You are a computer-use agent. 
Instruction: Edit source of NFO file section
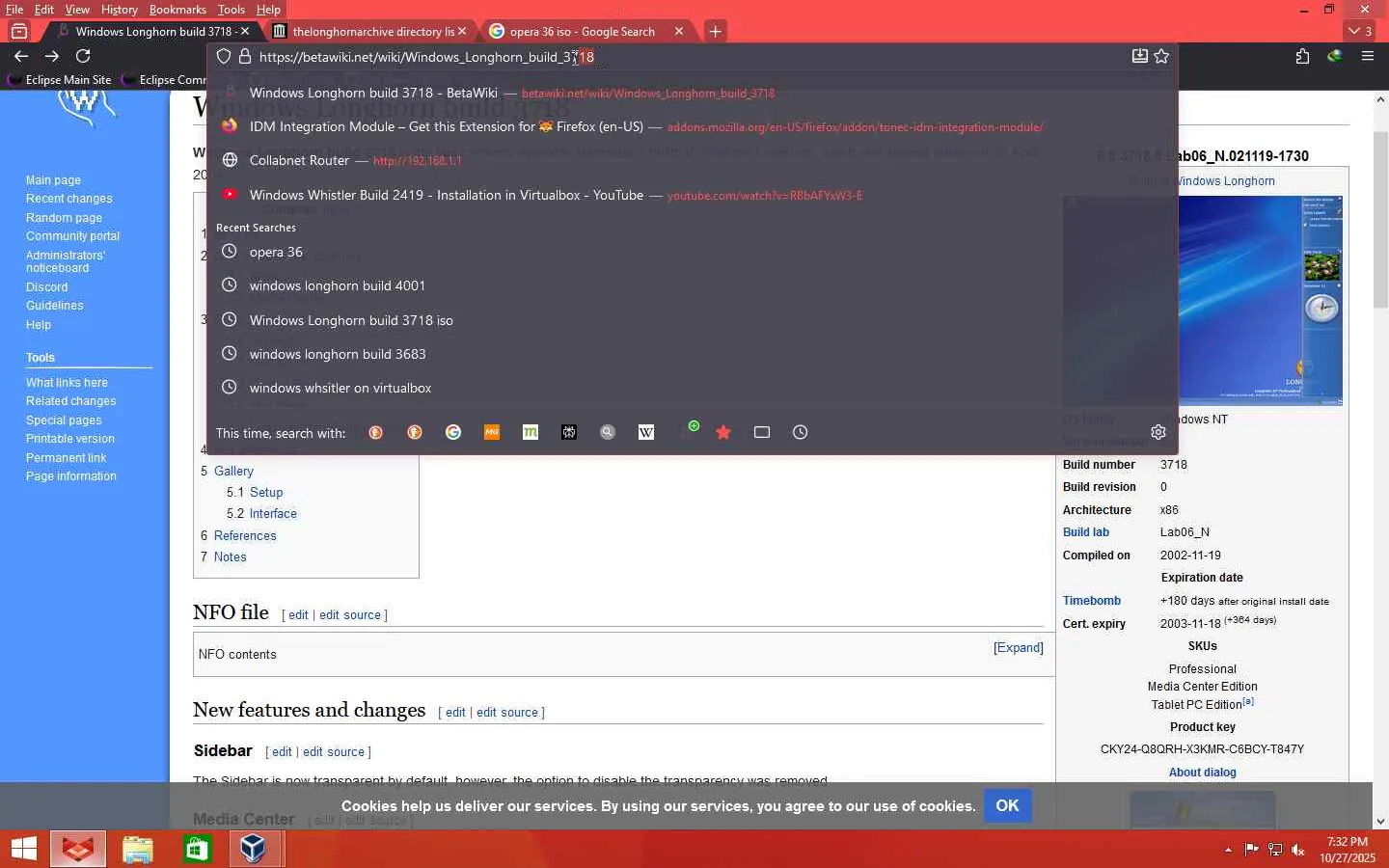point(350,615)
